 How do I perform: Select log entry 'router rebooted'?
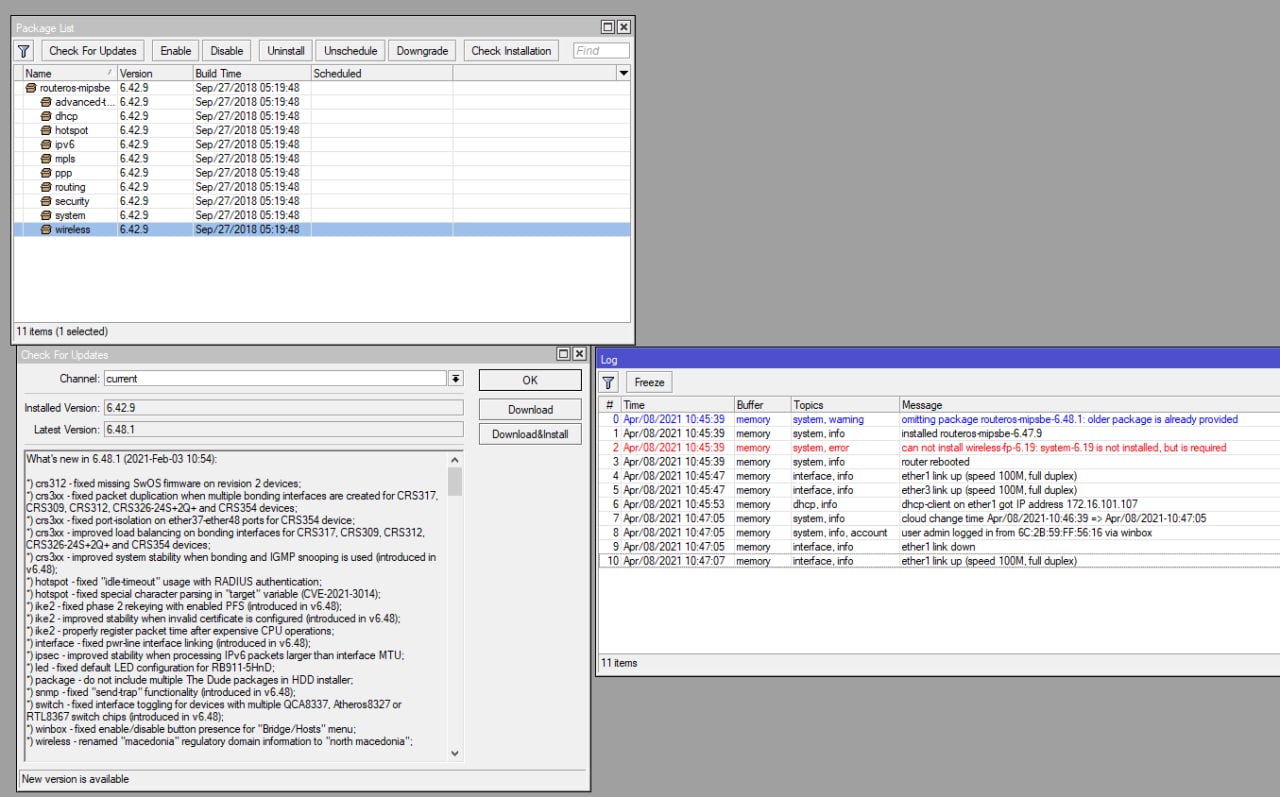pos(939,462)
